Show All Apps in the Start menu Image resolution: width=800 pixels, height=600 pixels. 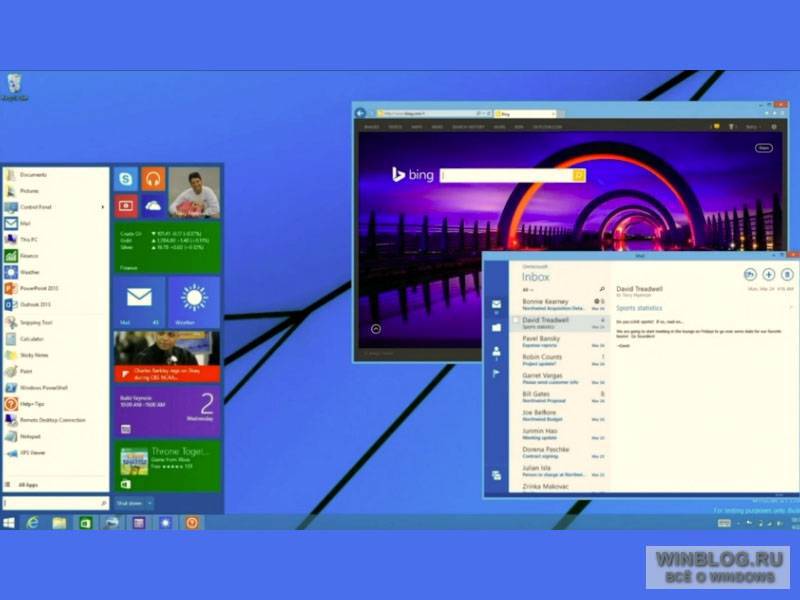point(56,485)
